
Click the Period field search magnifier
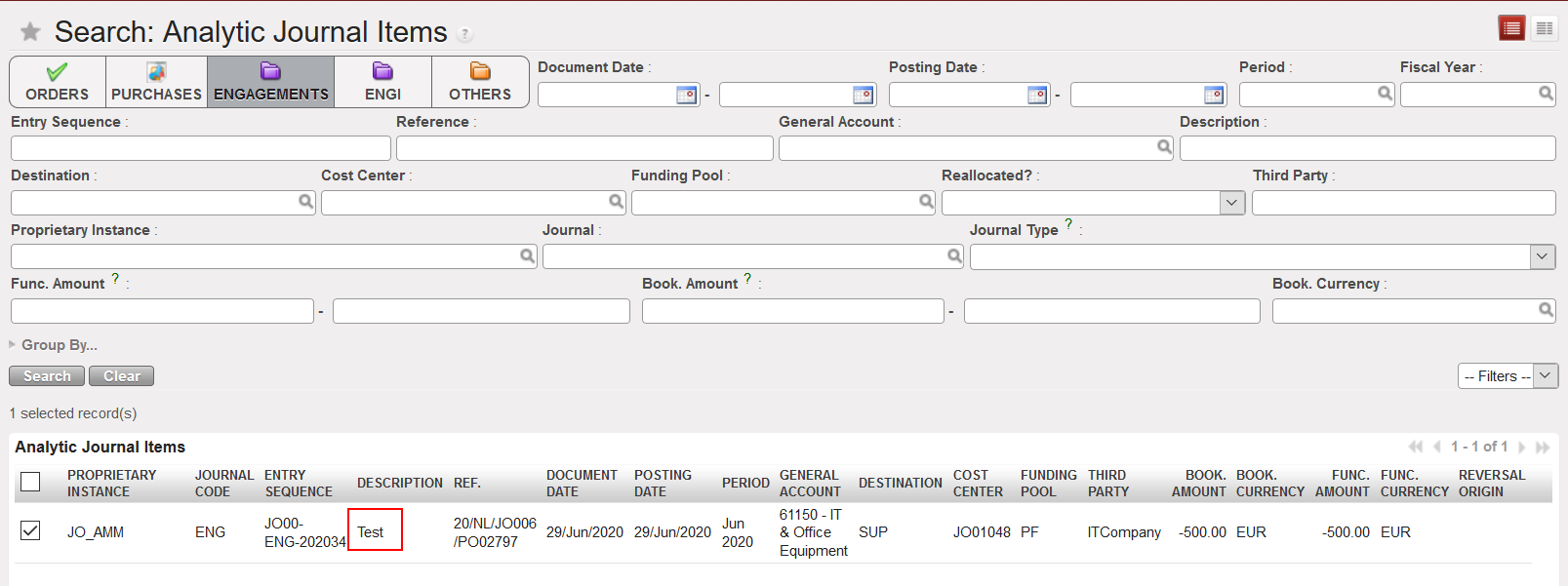coord(1385,94)
